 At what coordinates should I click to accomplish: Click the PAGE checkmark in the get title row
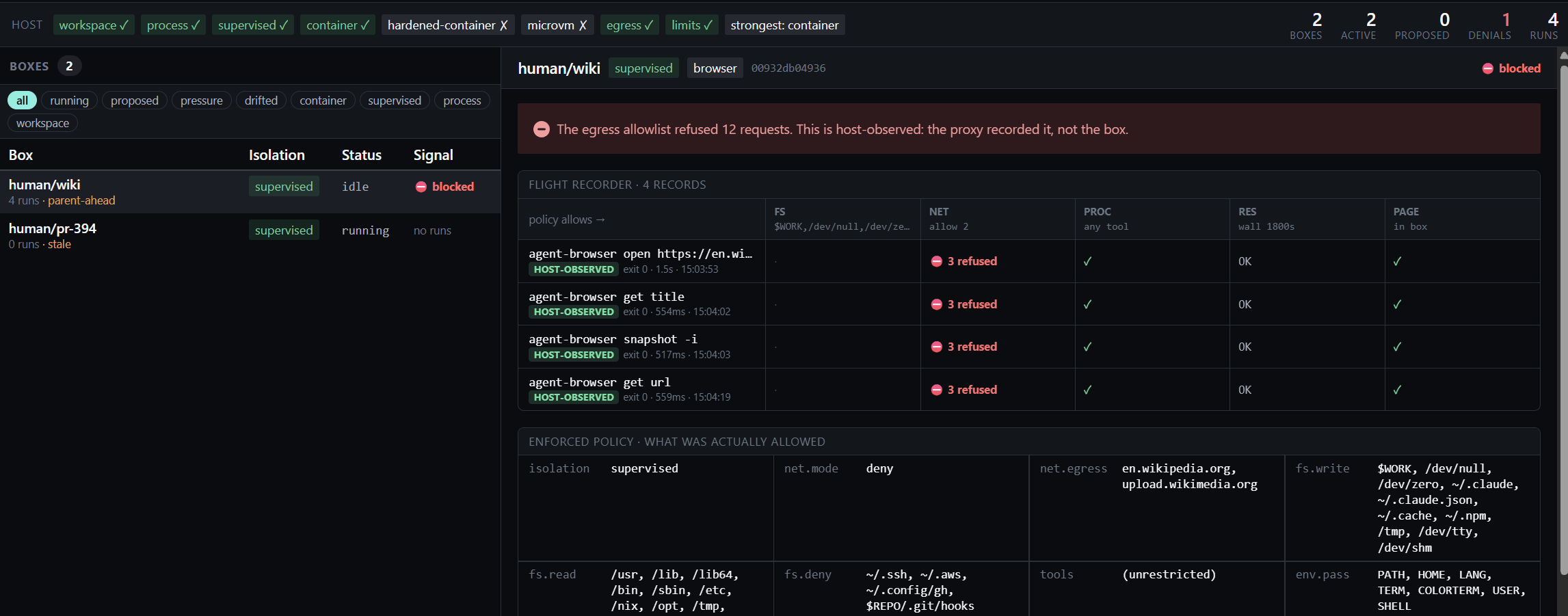point(1398,304)
